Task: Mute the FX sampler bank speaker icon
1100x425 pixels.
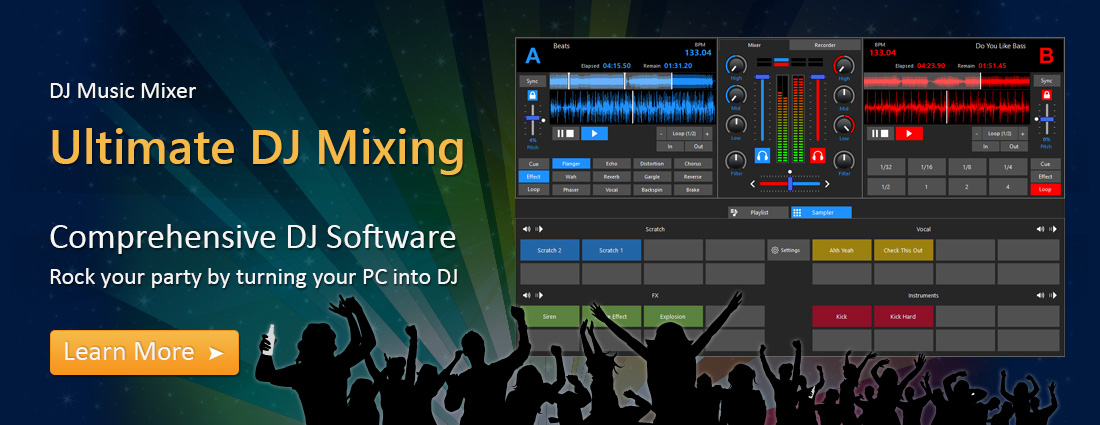Action: pos(527,295)
